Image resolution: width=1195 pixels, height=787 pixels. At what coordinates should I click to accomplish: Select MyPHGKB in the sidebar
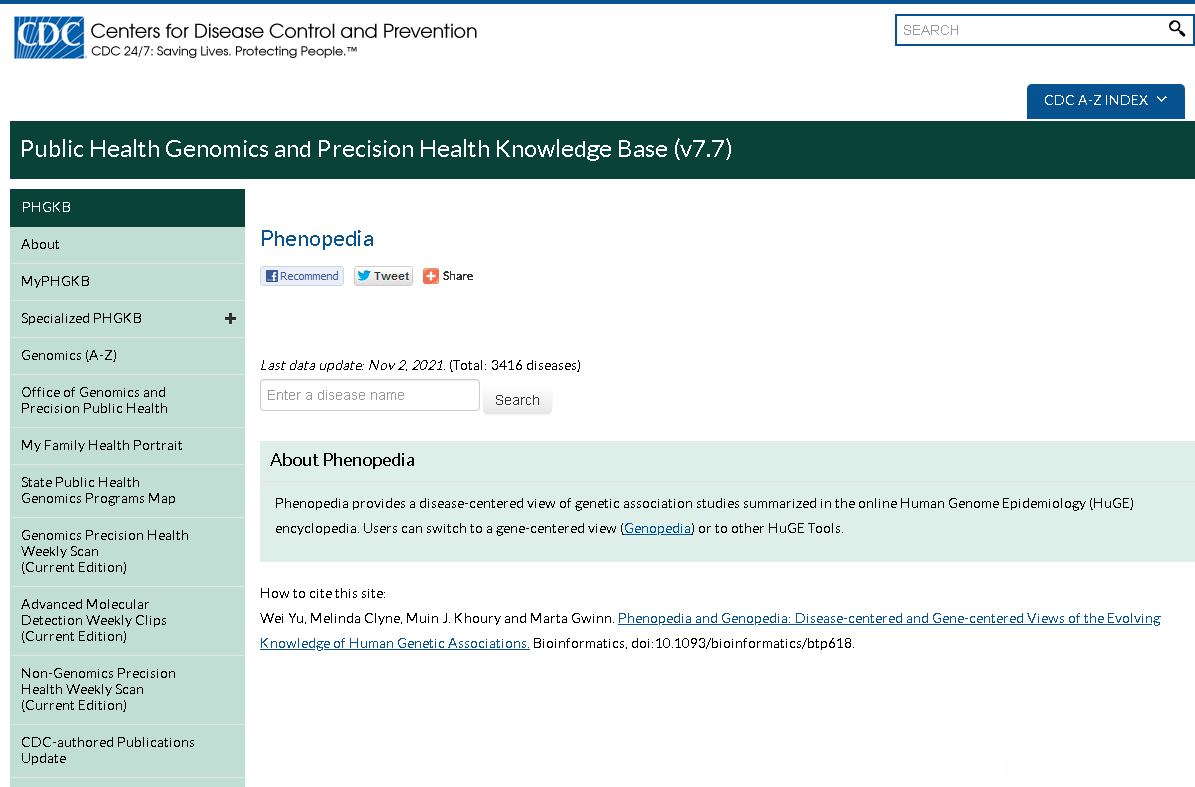pyautogui.click(x=56, y=281)
